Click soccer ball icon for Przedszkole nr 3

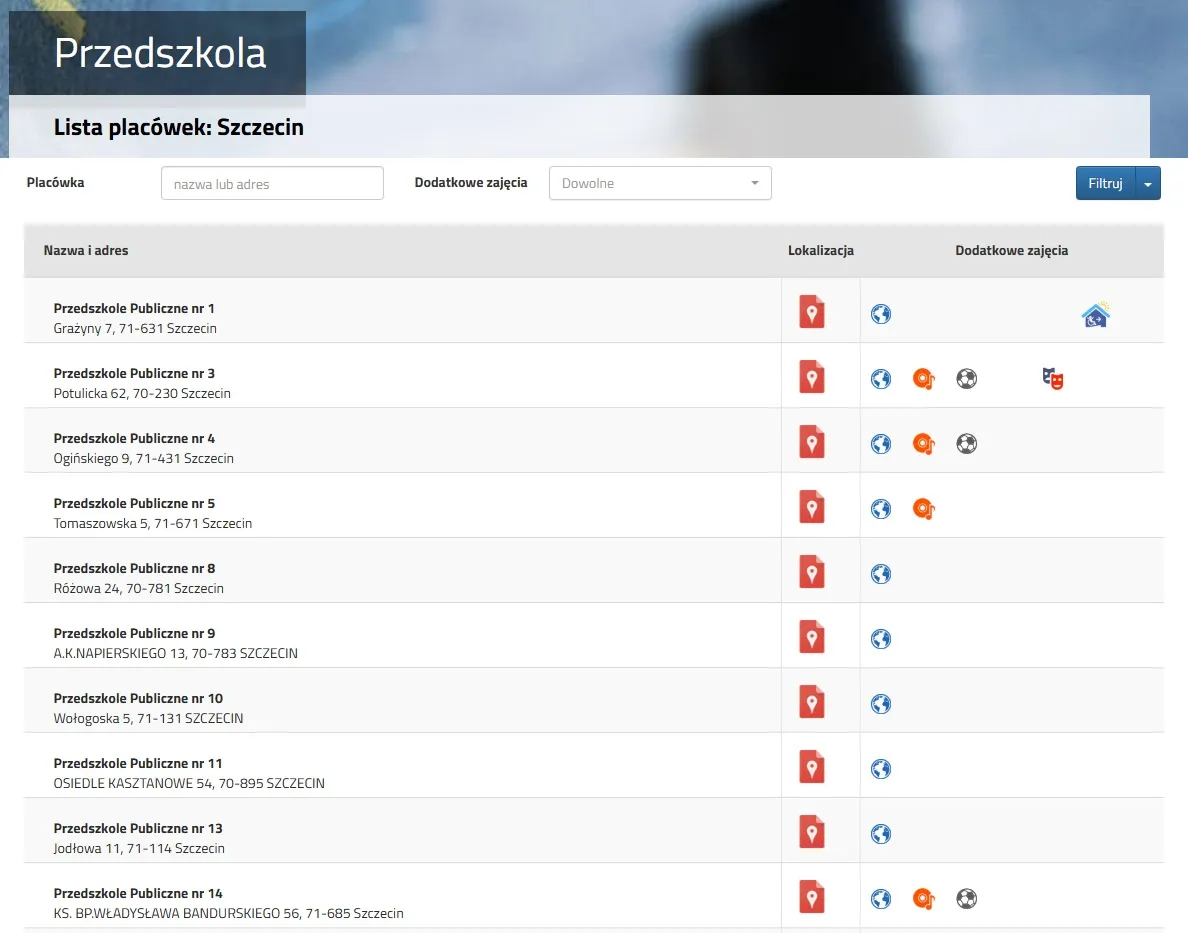click(966, 378)
